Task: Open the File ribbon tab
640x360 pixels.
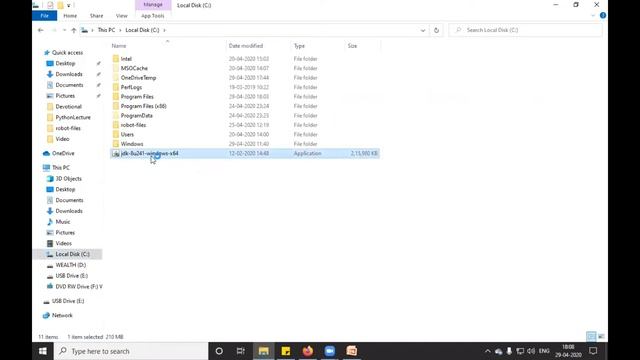Action: click(44, 16)
